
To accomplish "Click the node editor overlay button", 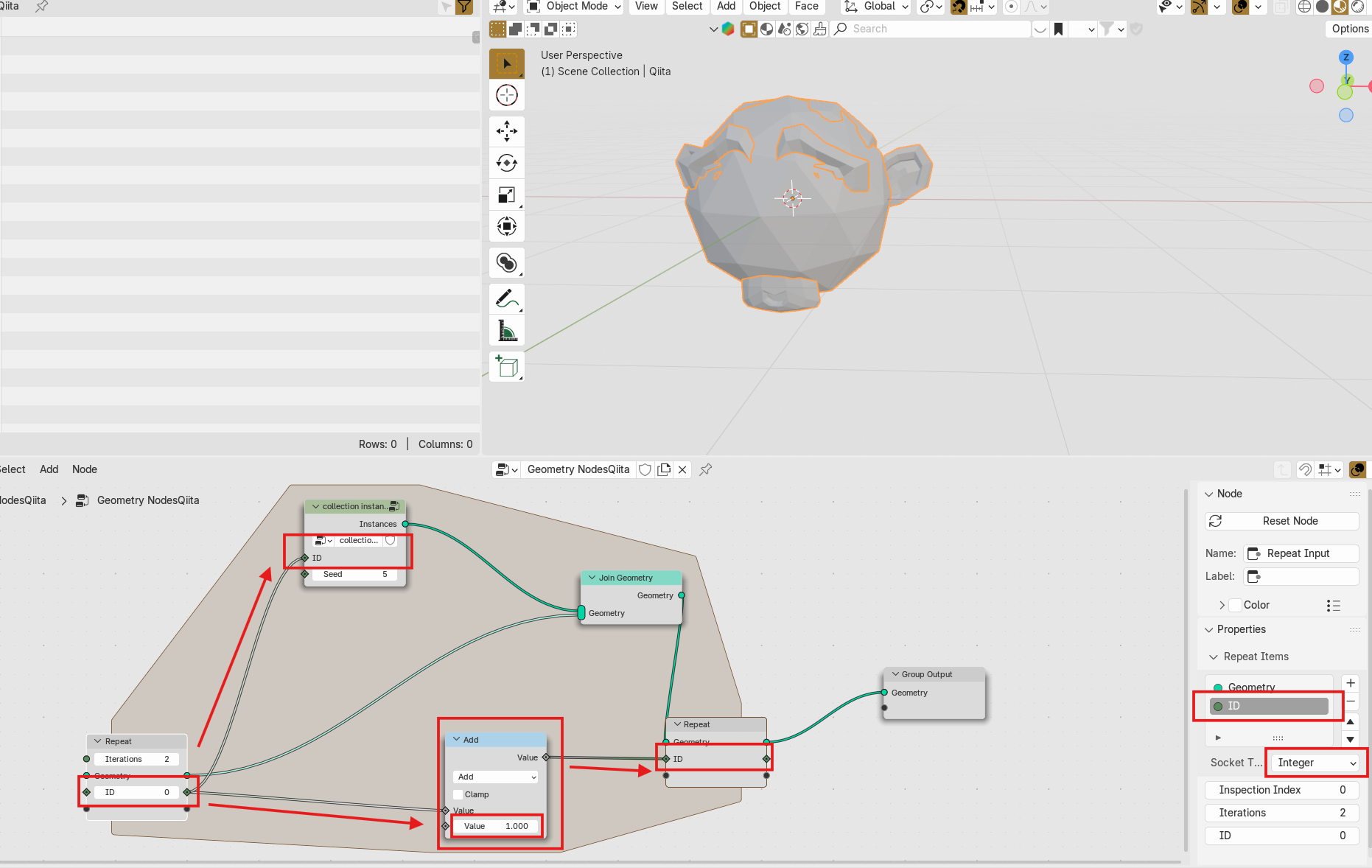I will pyautogui.click(x=1357, y=469).
